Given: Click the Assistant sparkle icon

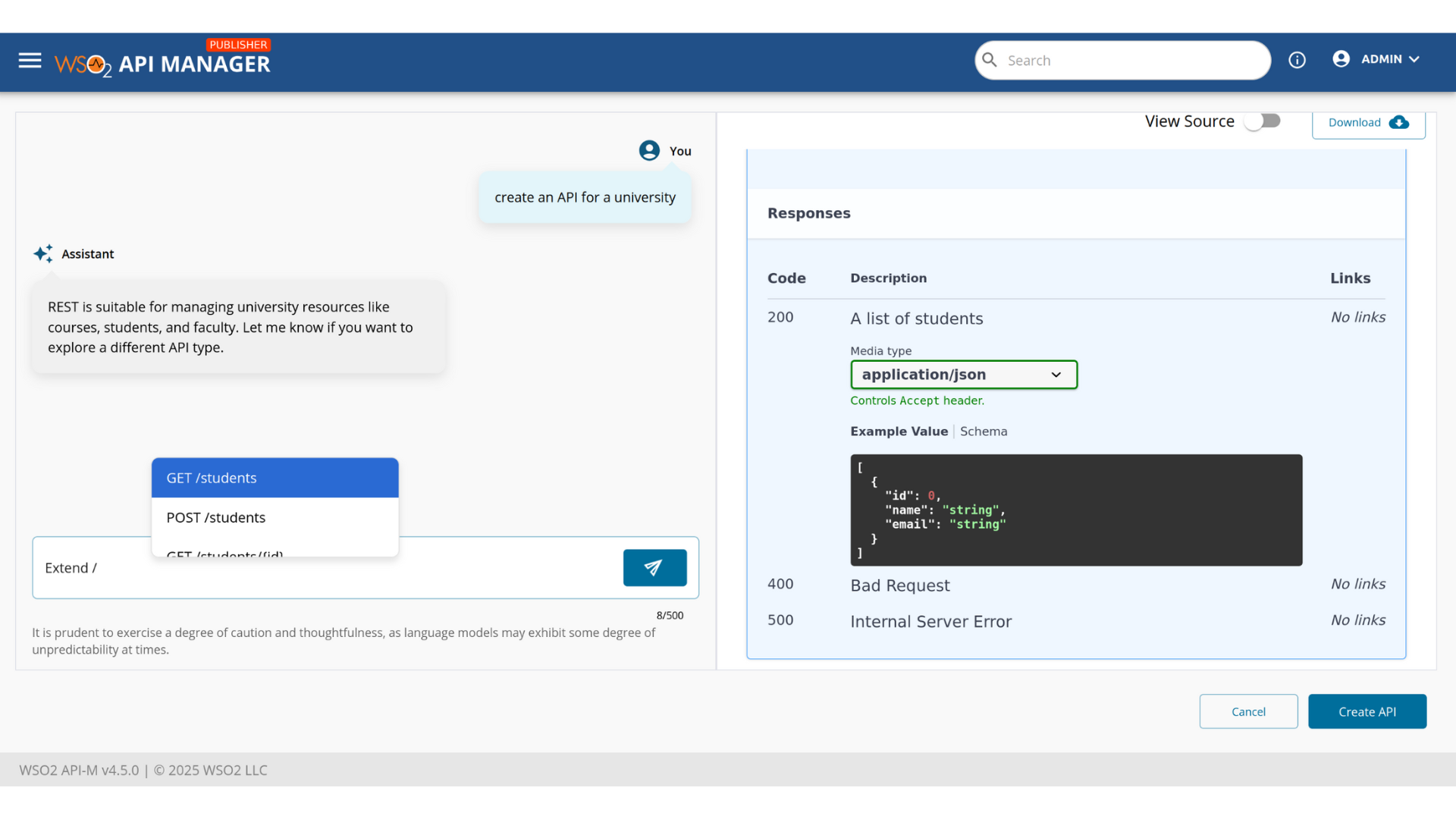Looking at the screenshot, I should pos(43,254).
